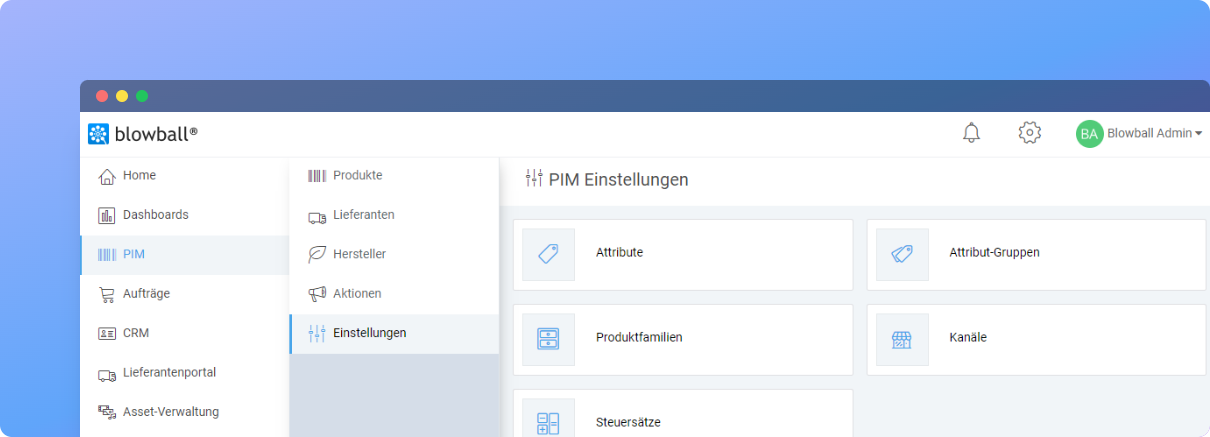
Task: Open the settings gear in header
Action: (1030, 133)
